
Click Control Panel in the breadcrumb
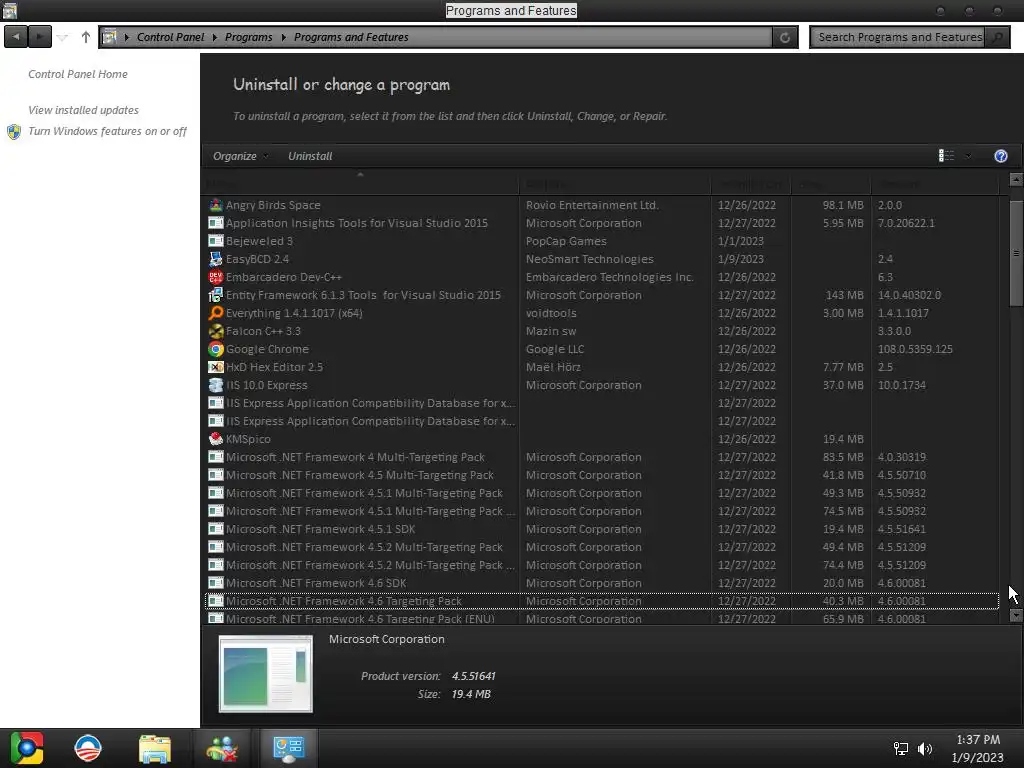pos(170,37)
